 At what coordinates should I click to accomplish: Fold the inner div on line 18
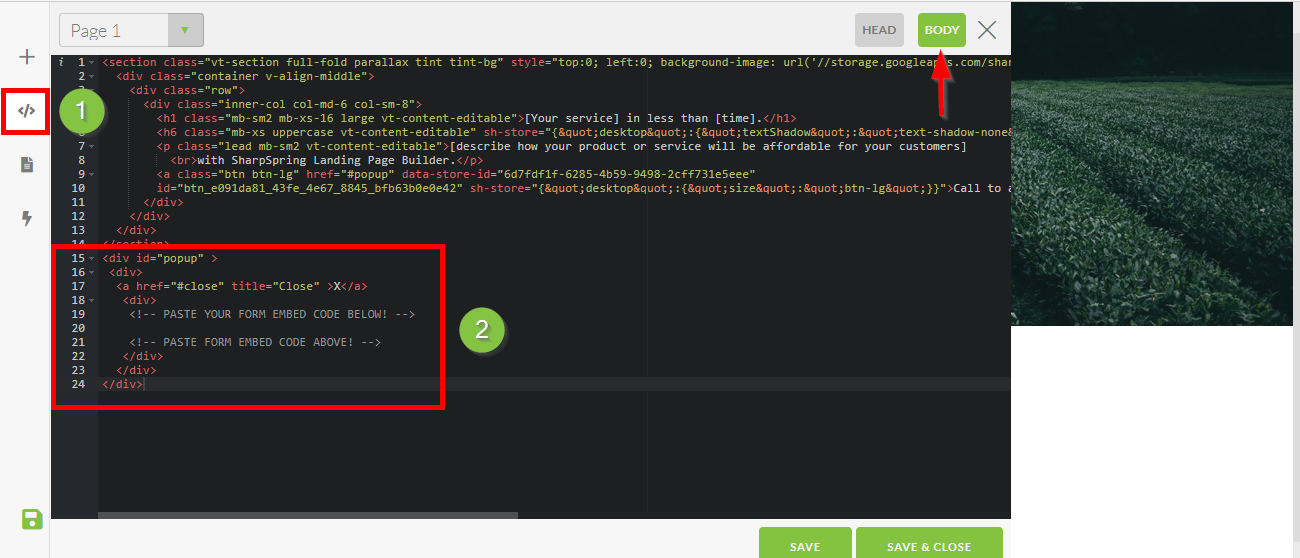(x=92, y=300)
